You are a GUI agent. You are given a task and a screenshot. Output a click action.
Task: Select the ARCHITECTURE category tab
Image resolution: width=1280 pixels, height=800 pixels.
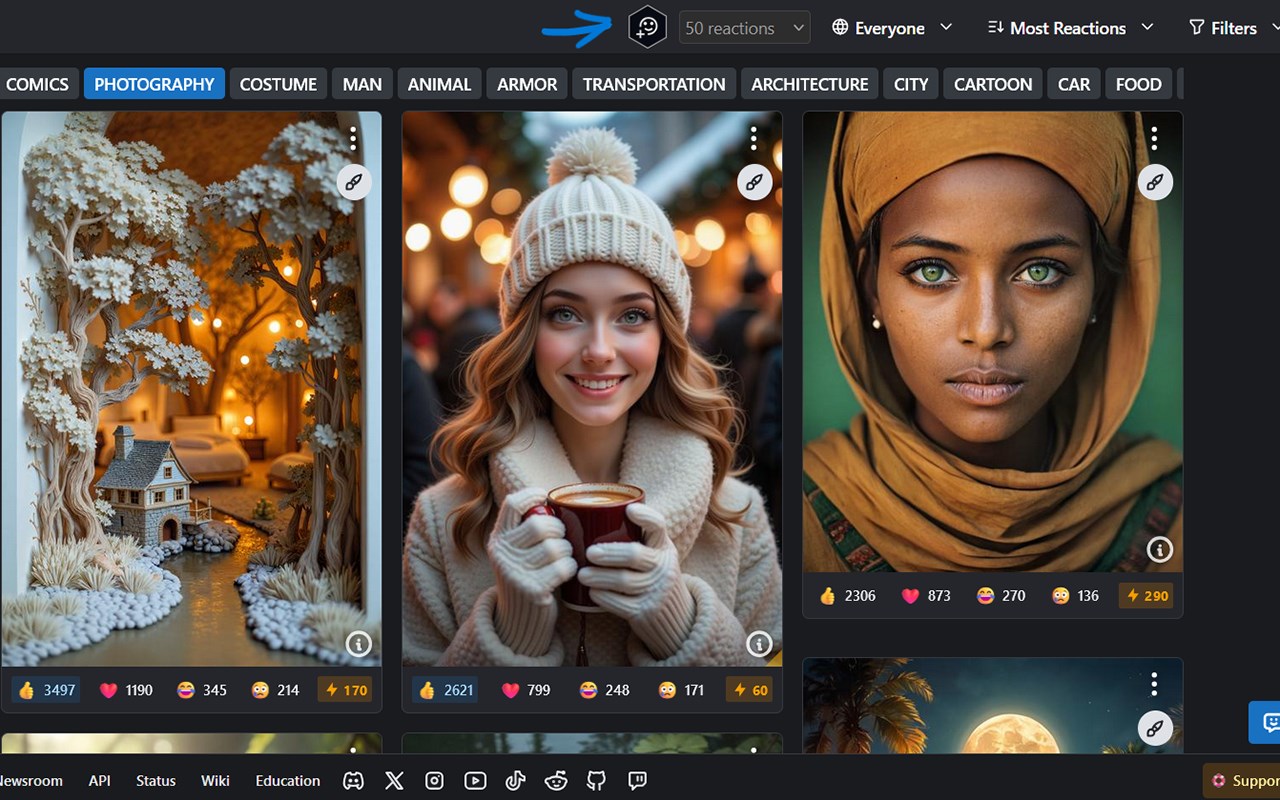[x=809, y=84]
